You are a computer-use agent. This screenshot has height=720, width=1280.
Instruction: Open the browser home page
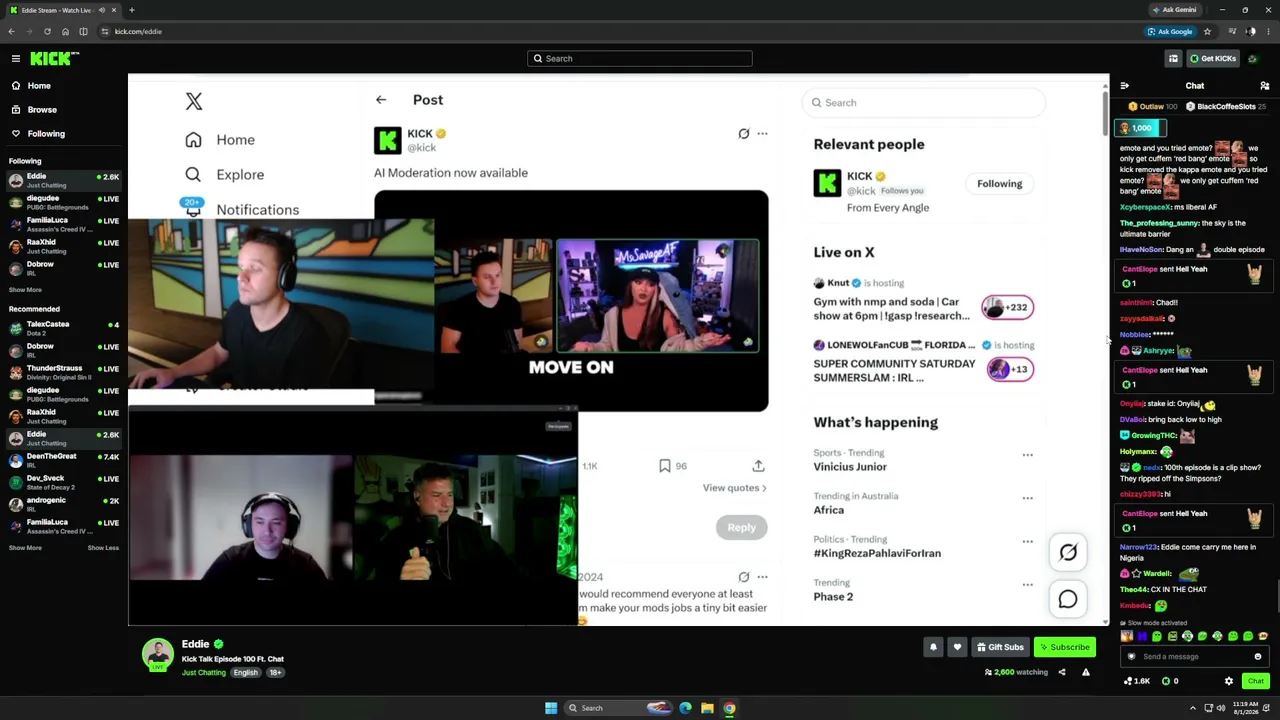tap(65, 32)
